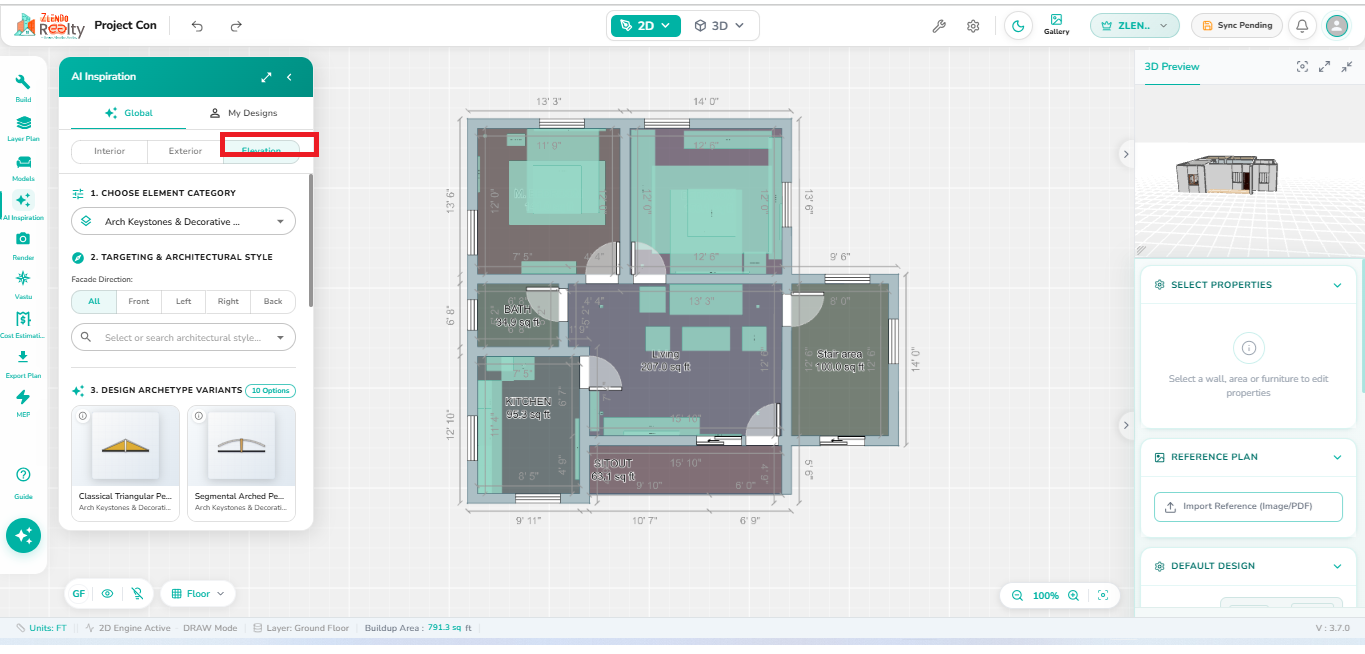Open the Guide help icon
Screen dimensions: 1365x654
tap(23, 481)
